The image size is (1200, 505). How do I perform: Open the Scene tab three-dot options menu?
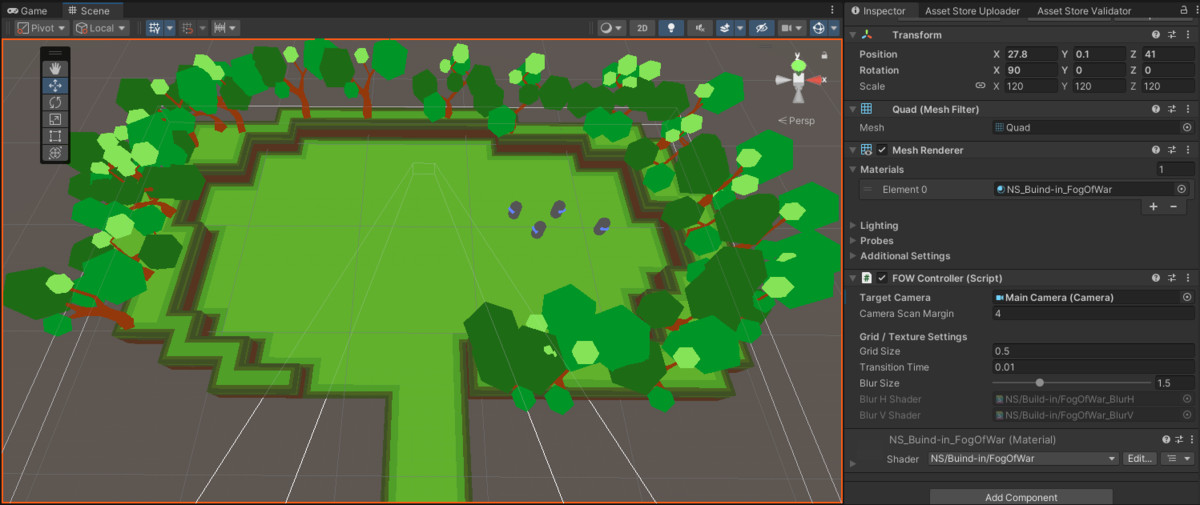[831, 10]
